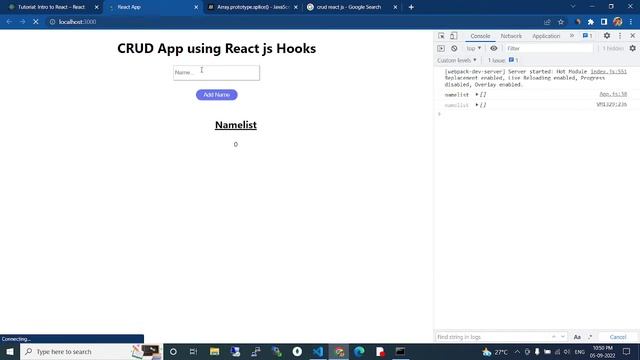Open the taskbar clock and date
640x360 pixels.
pyautogui.click(x=602, y=351)
